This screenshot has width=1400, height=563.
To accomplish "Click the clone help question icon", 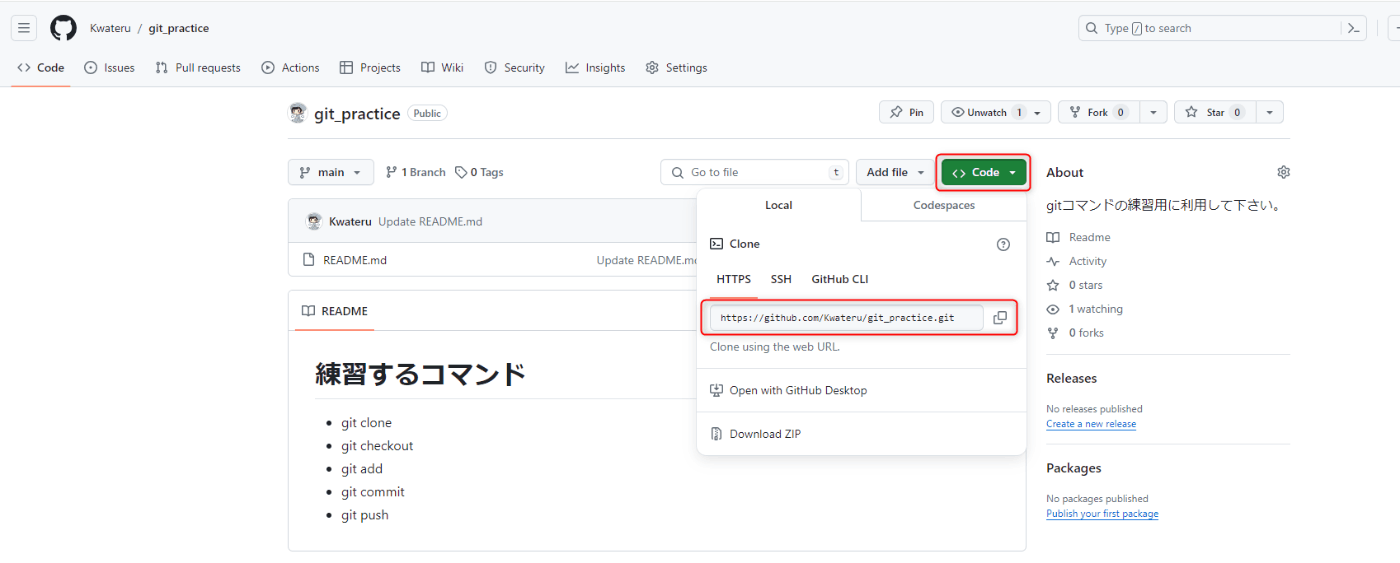I will (1003, 244).
